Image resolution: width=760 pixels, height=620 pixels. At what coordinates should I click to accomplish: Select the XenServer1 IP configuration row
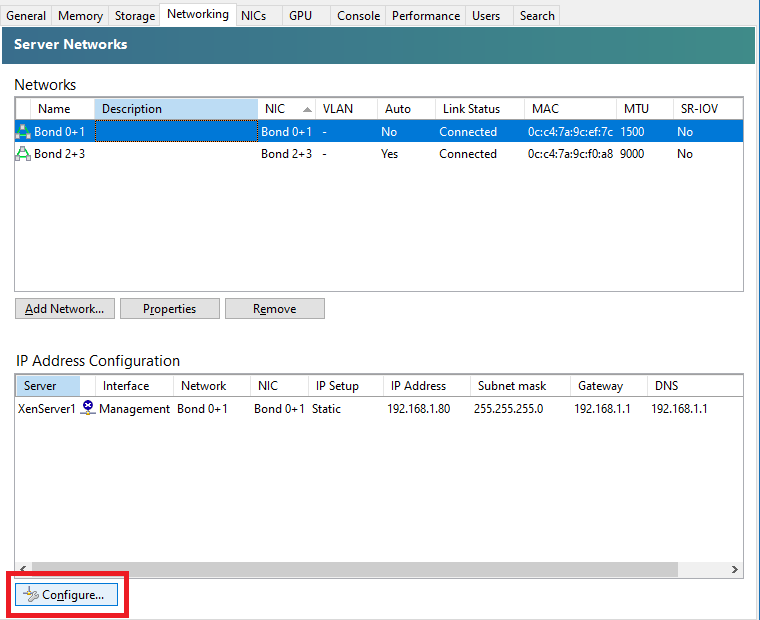[300, 409]
